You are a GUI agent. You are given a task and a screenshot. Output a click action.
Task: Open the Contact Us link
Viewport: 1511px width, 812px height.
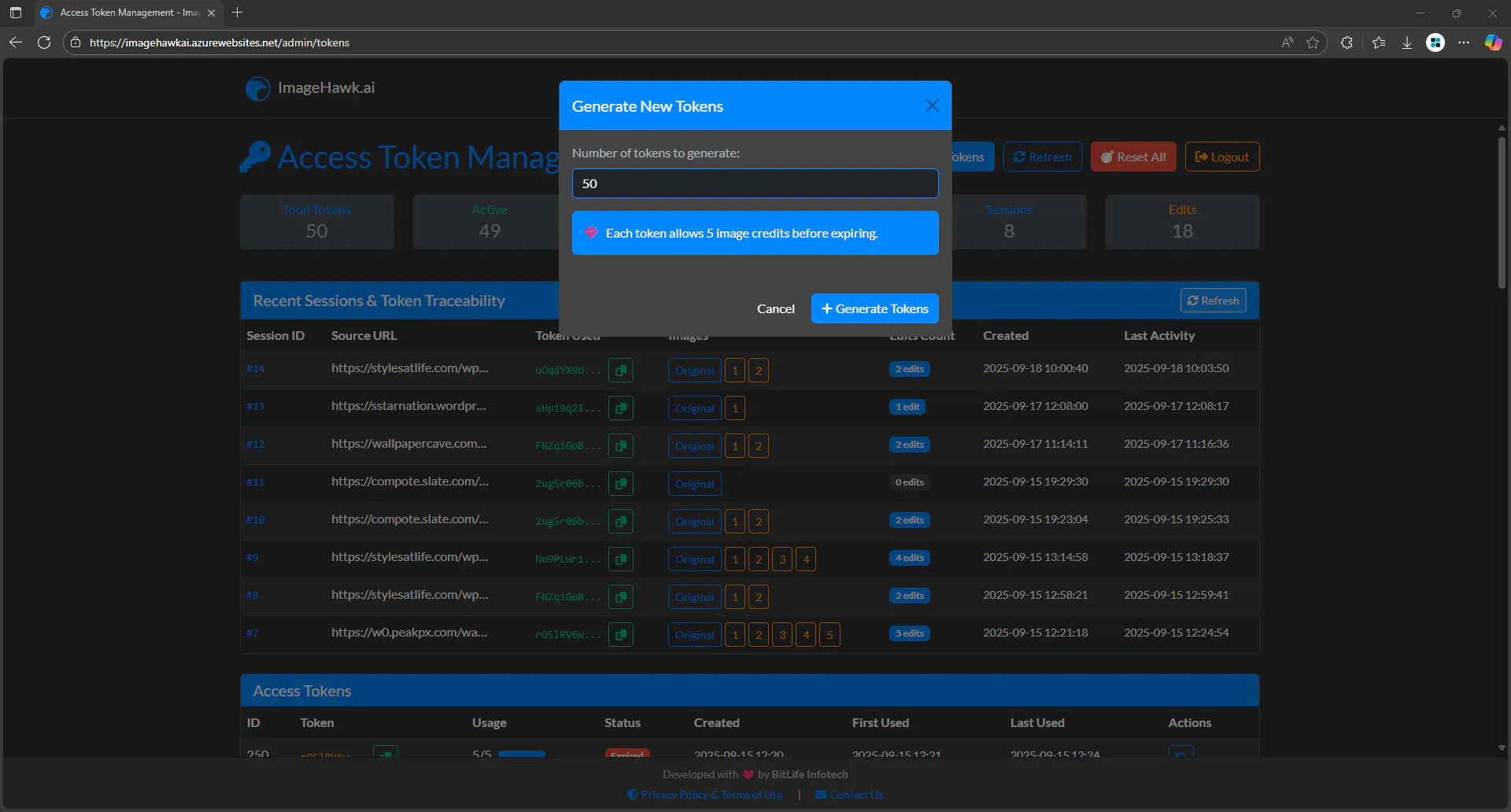(849, 795)
